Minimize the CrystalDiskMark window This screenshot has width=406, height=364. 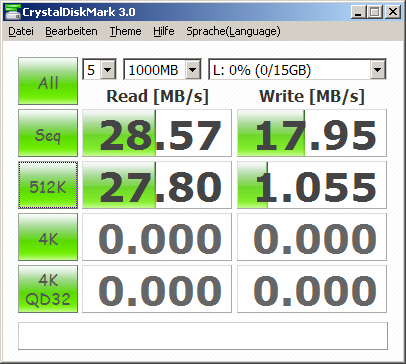[x=359, y=12]
